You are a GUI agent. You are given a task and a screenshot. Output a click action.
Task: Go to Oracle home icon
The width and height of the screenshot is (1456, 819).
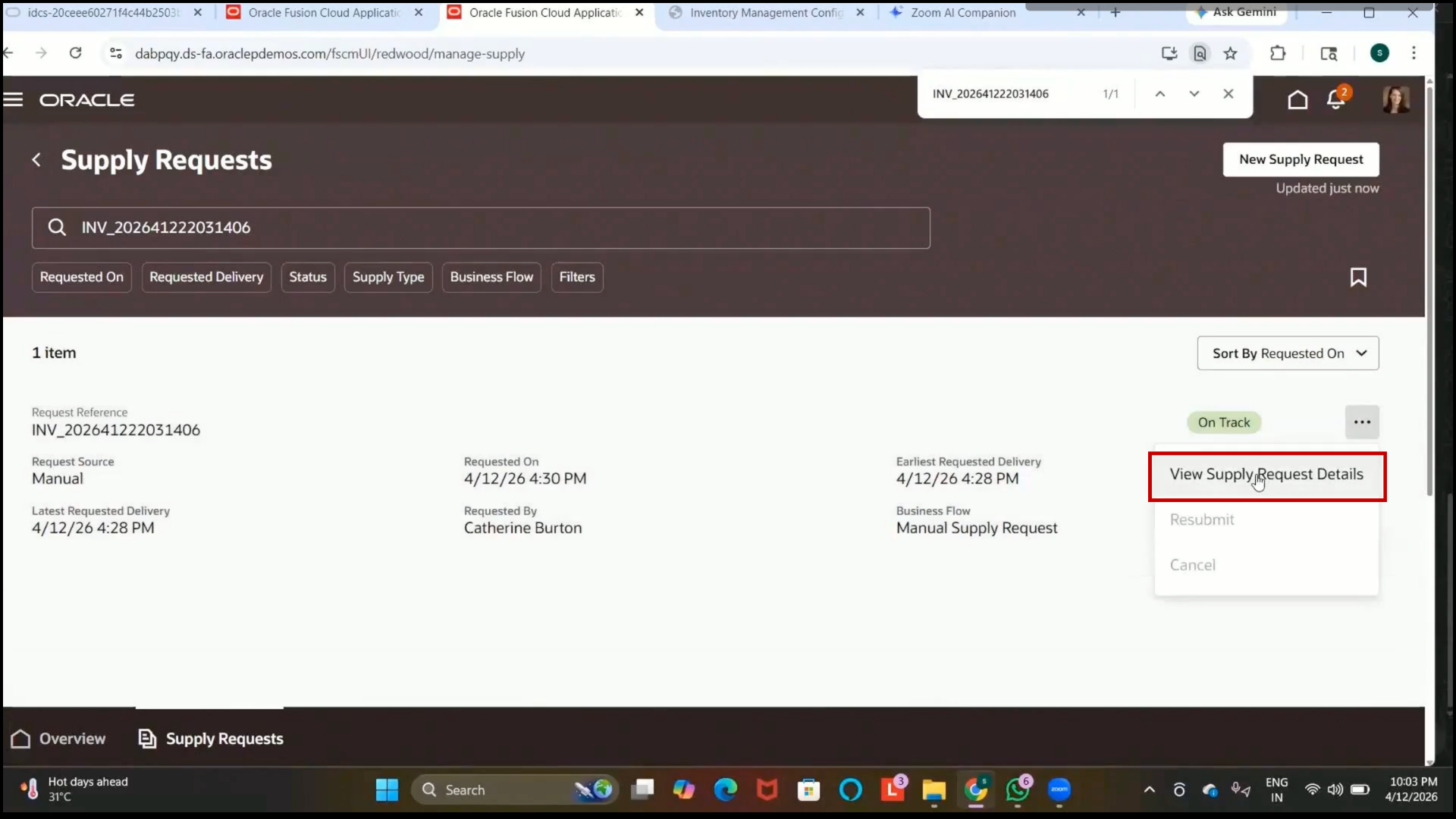tap(1298, 99)
